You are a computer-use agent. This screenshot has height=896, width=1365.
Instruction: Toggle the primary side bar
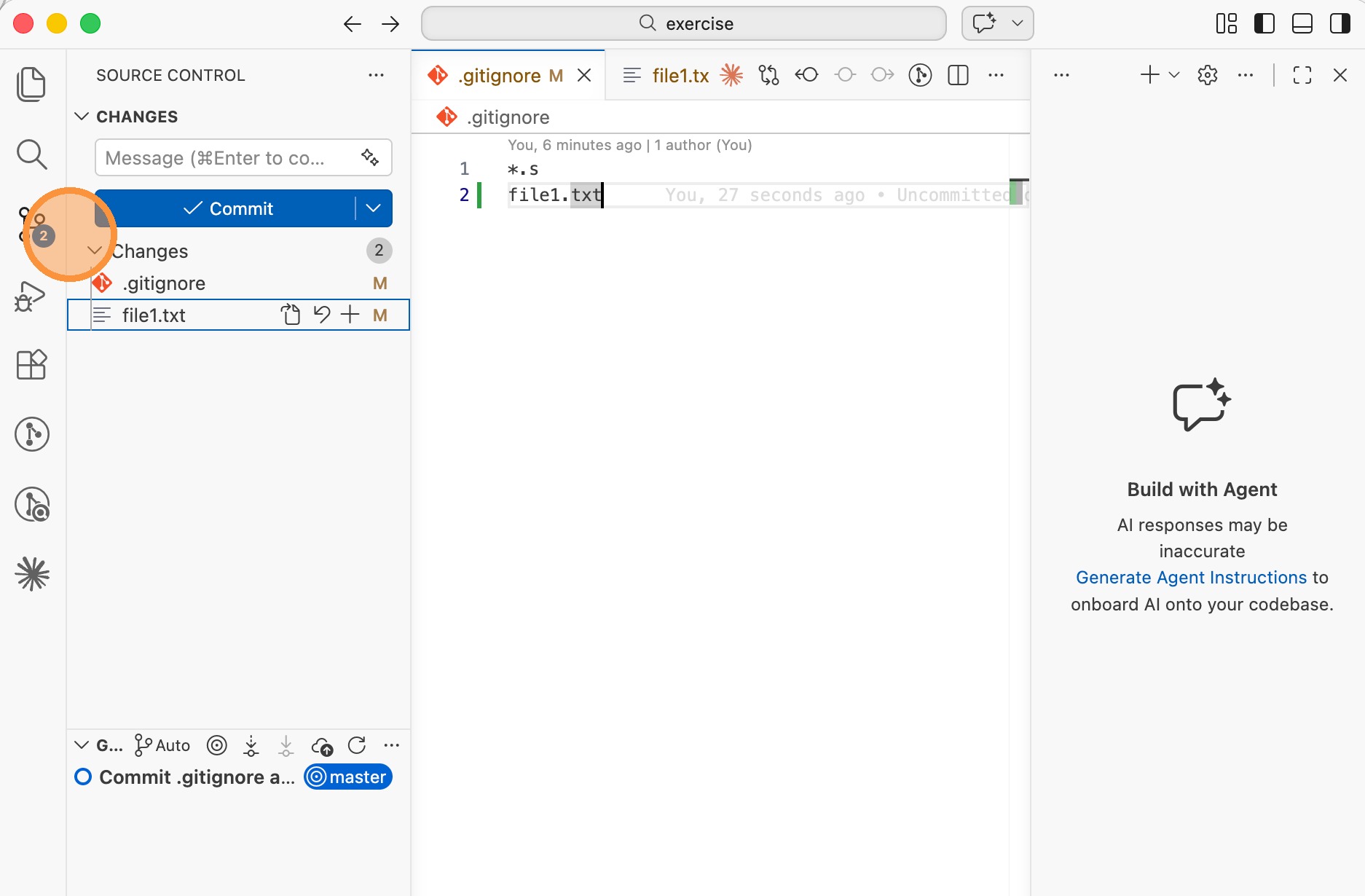1264,23
